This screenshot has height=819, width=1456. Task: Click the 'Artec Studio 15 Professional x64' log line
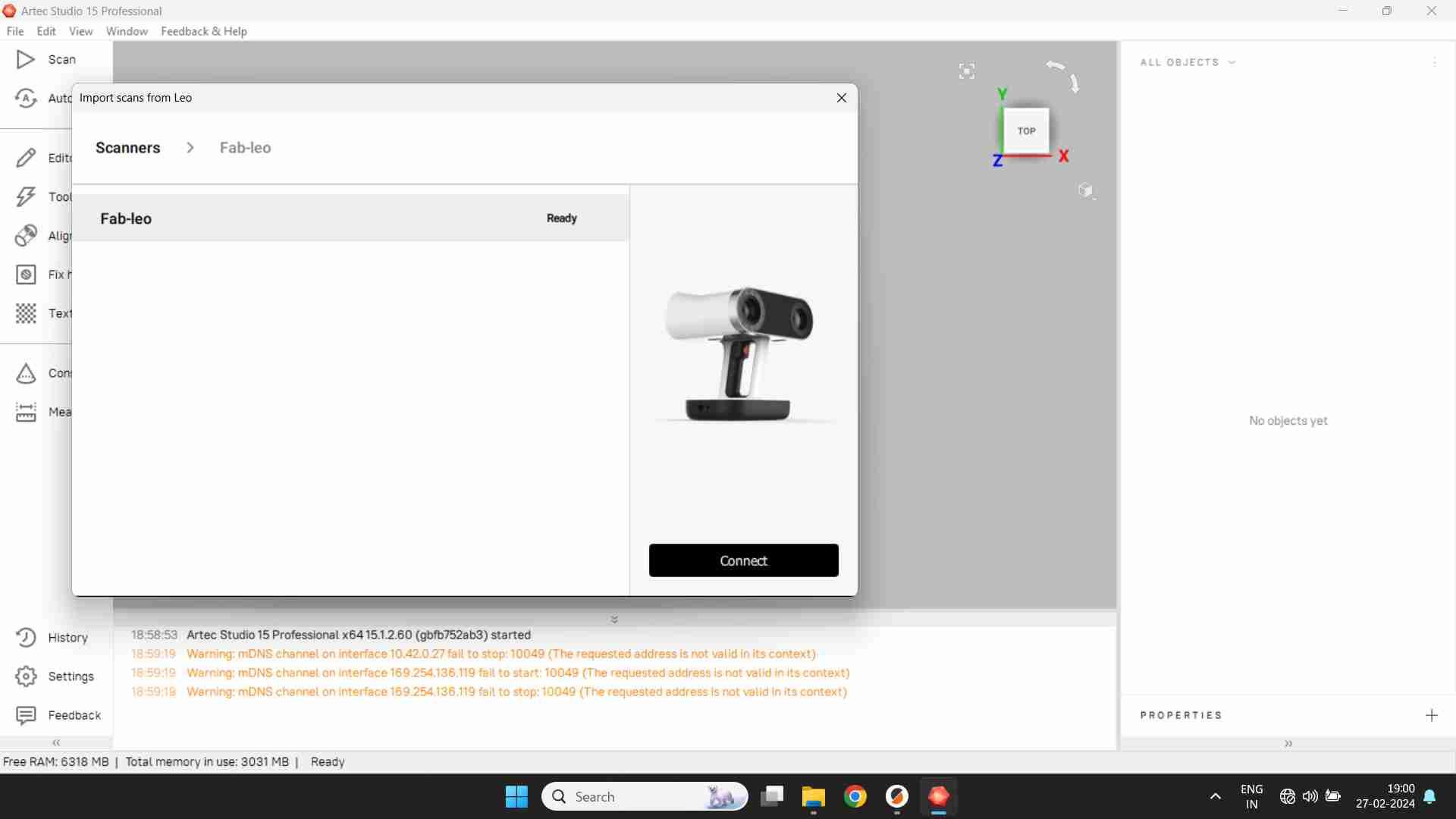[x=359, y=635]
